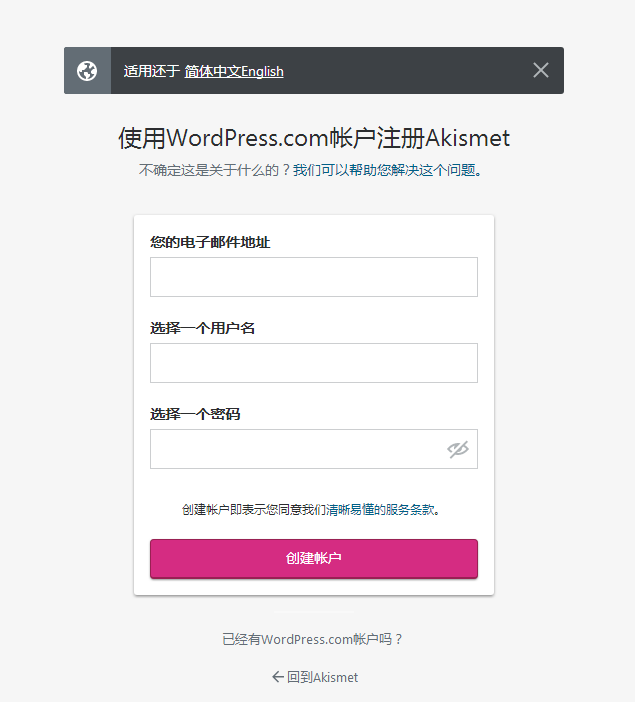Focus the 您的电子邮件地址 input field
Viewport: 635px width, 702px height.
tap(314, 277)
